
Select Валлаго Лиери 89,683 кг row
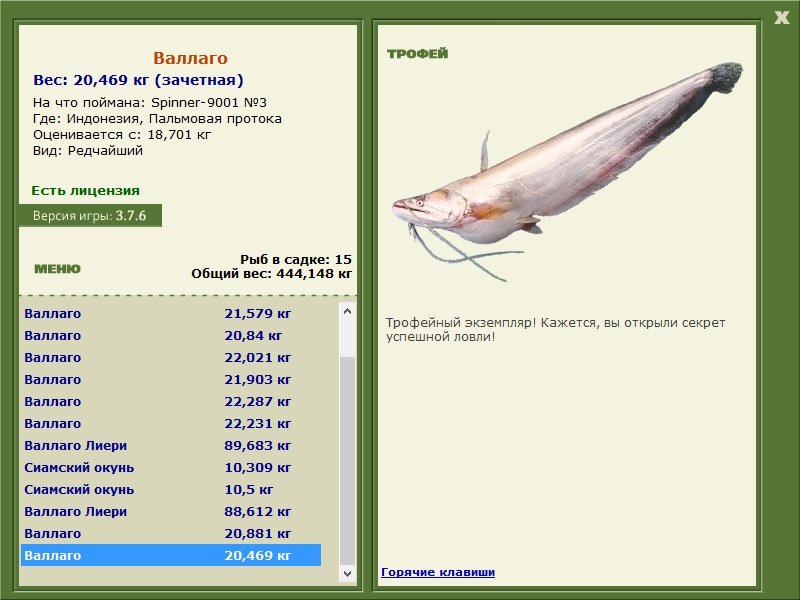(171, 445)
